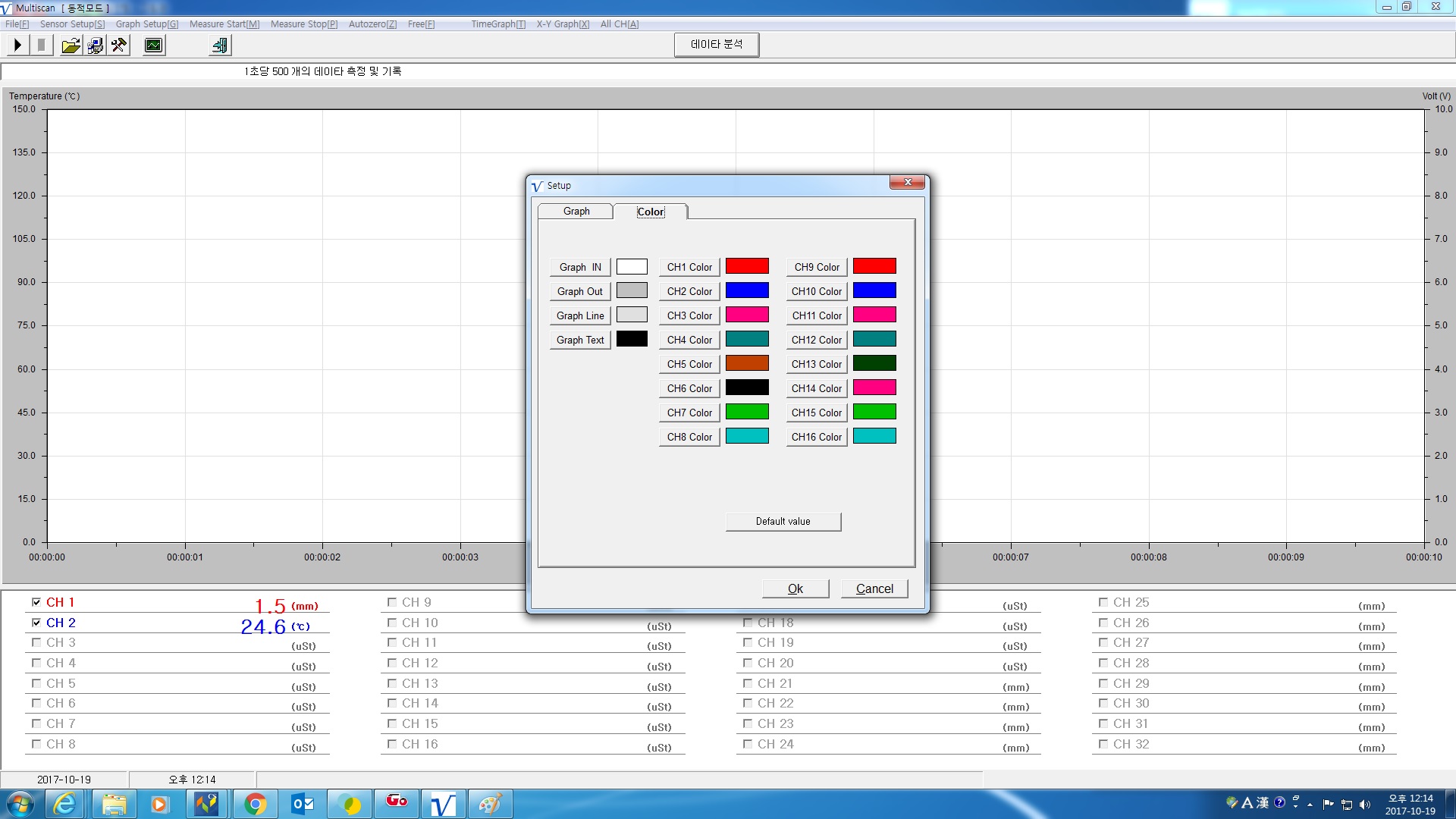
Task: Launch Google Chrome from the taskbar
Action: 256,804
